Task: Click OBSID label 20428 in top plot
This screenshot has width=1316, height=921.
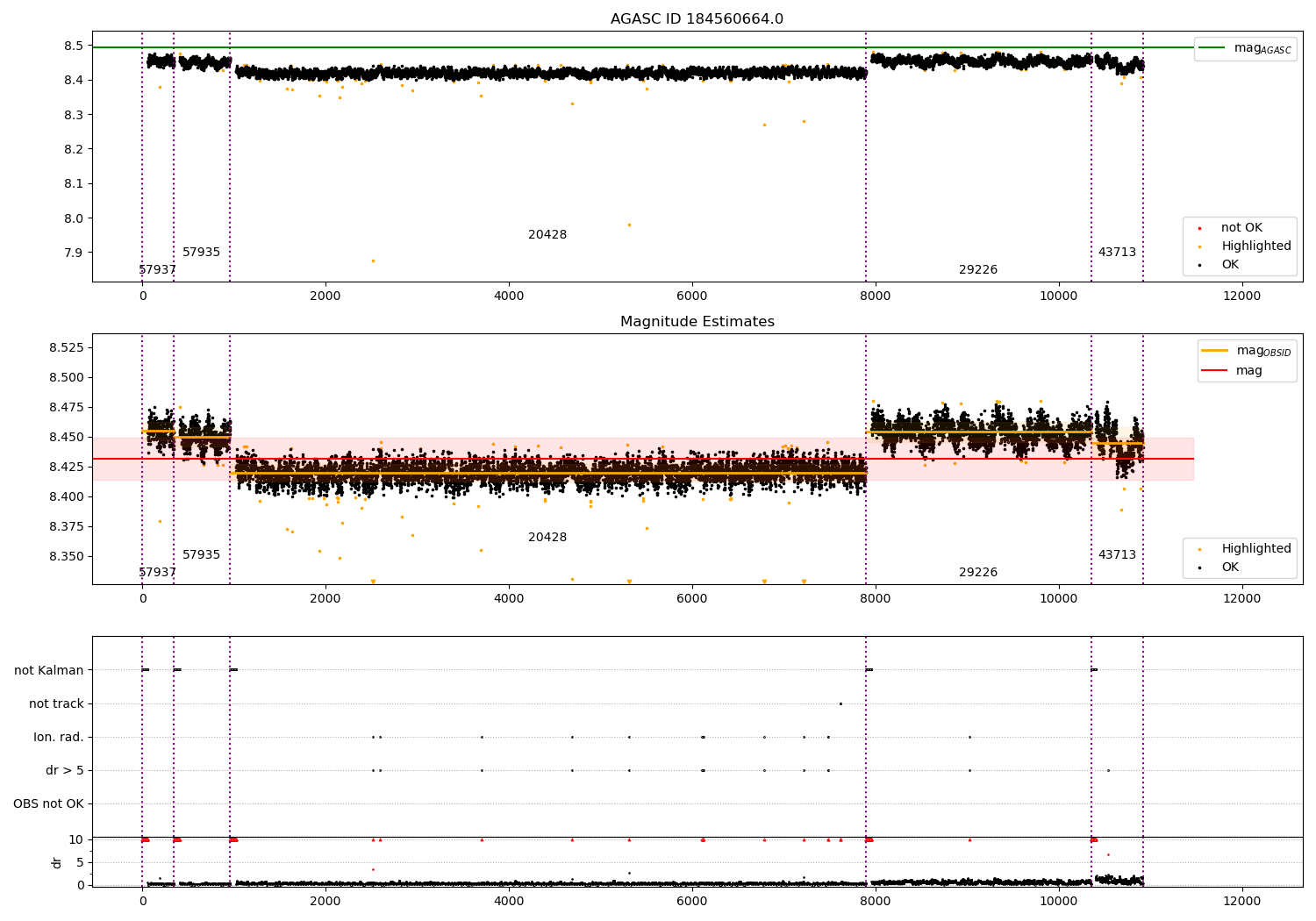Action: [547, 235]
